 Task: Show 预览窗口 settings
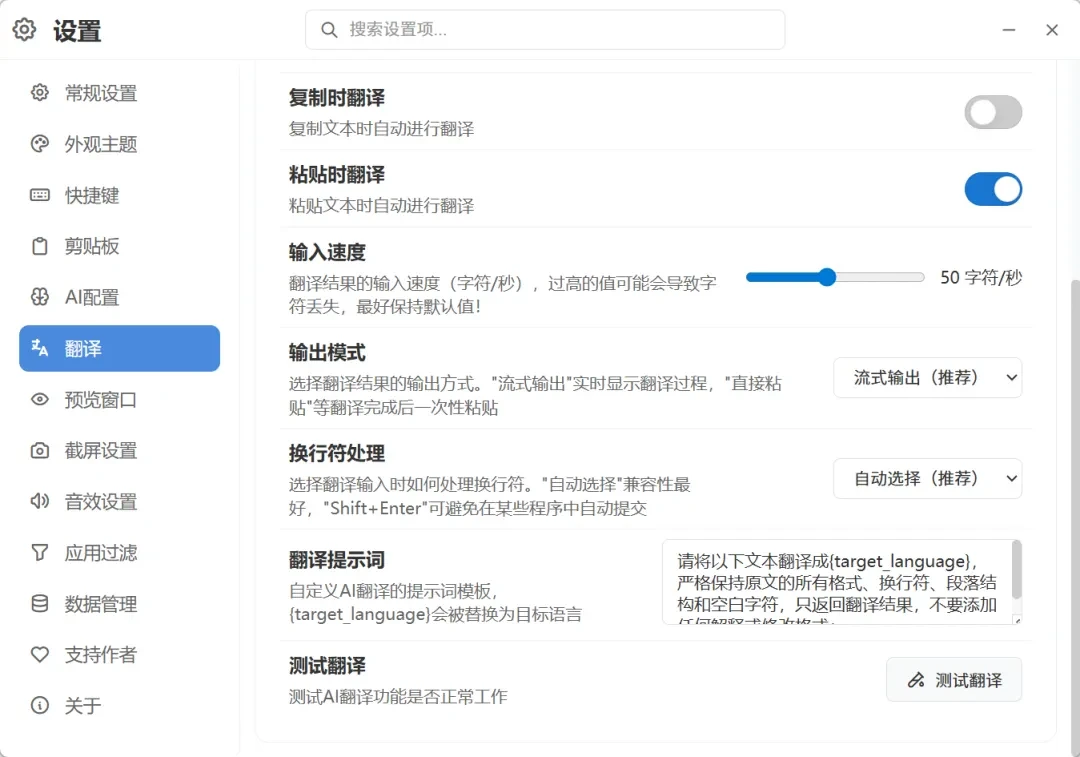pos(119,399)
